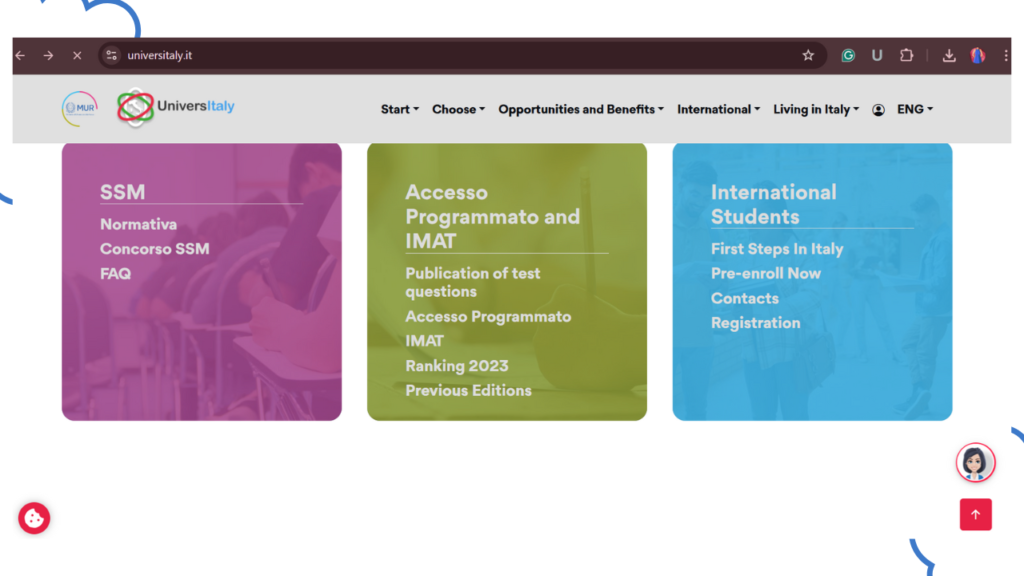Expand the Choose dropdown menu
The image size is (1024, 576).
tap(458, 110)
